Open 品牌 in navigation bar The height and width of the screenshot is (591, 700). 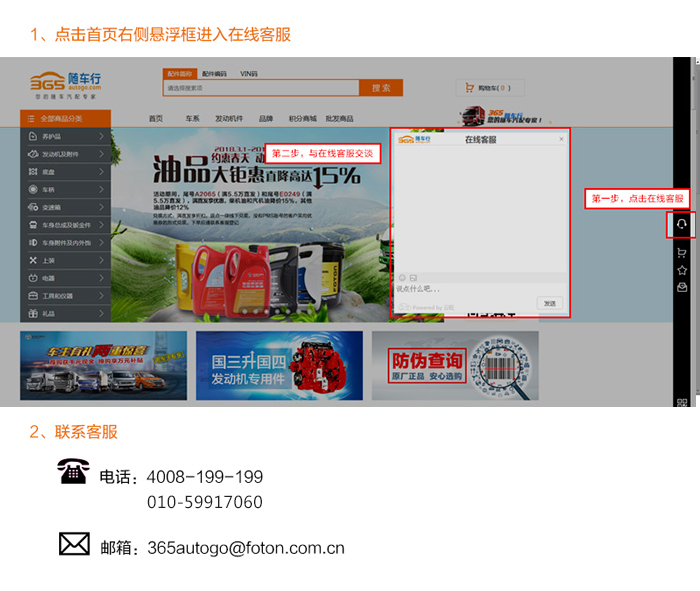pos(266,119)
